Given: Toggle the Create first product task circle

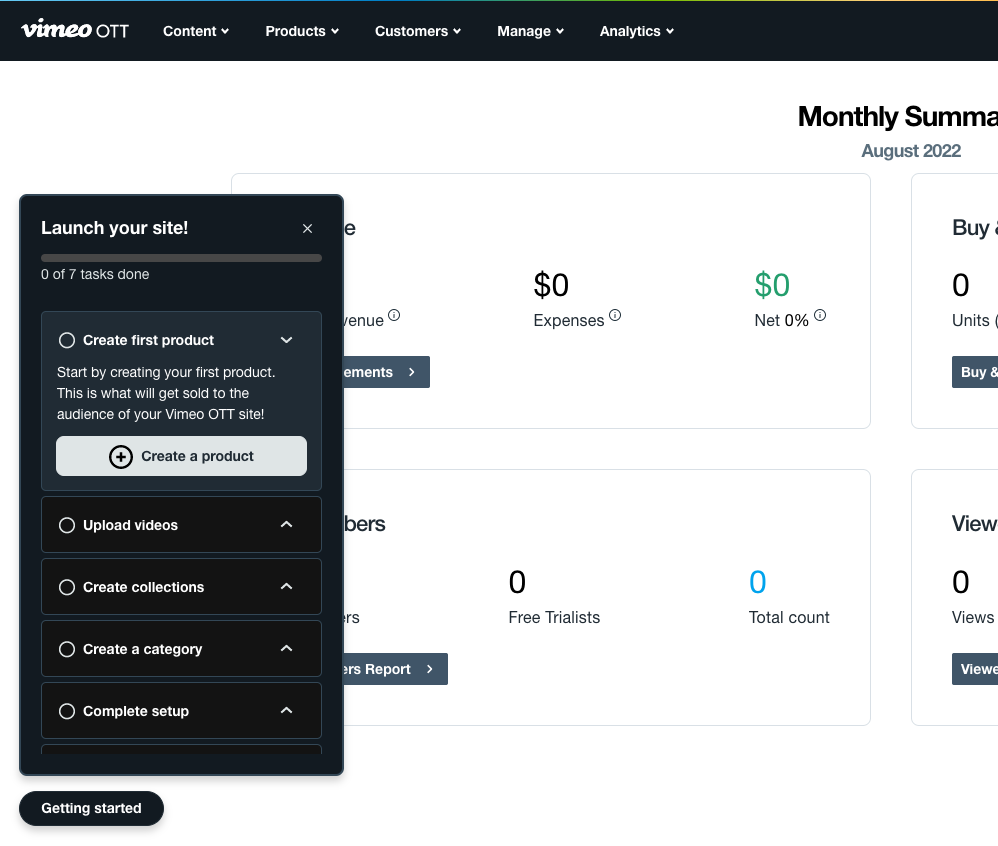Looking at the screenshot, I should [67, 340].
